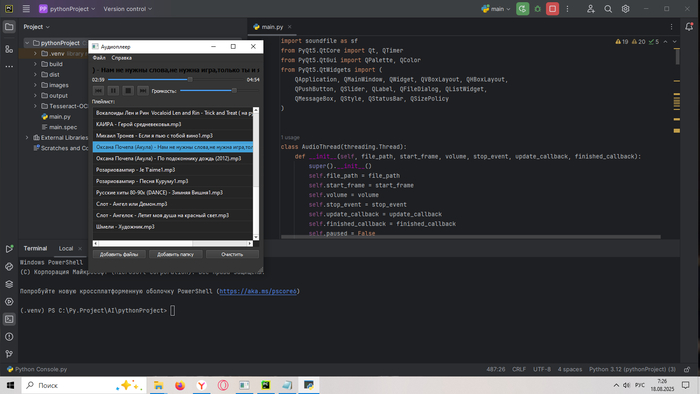Open the Terminal tool window icon
700x394 pixels.
9,319
